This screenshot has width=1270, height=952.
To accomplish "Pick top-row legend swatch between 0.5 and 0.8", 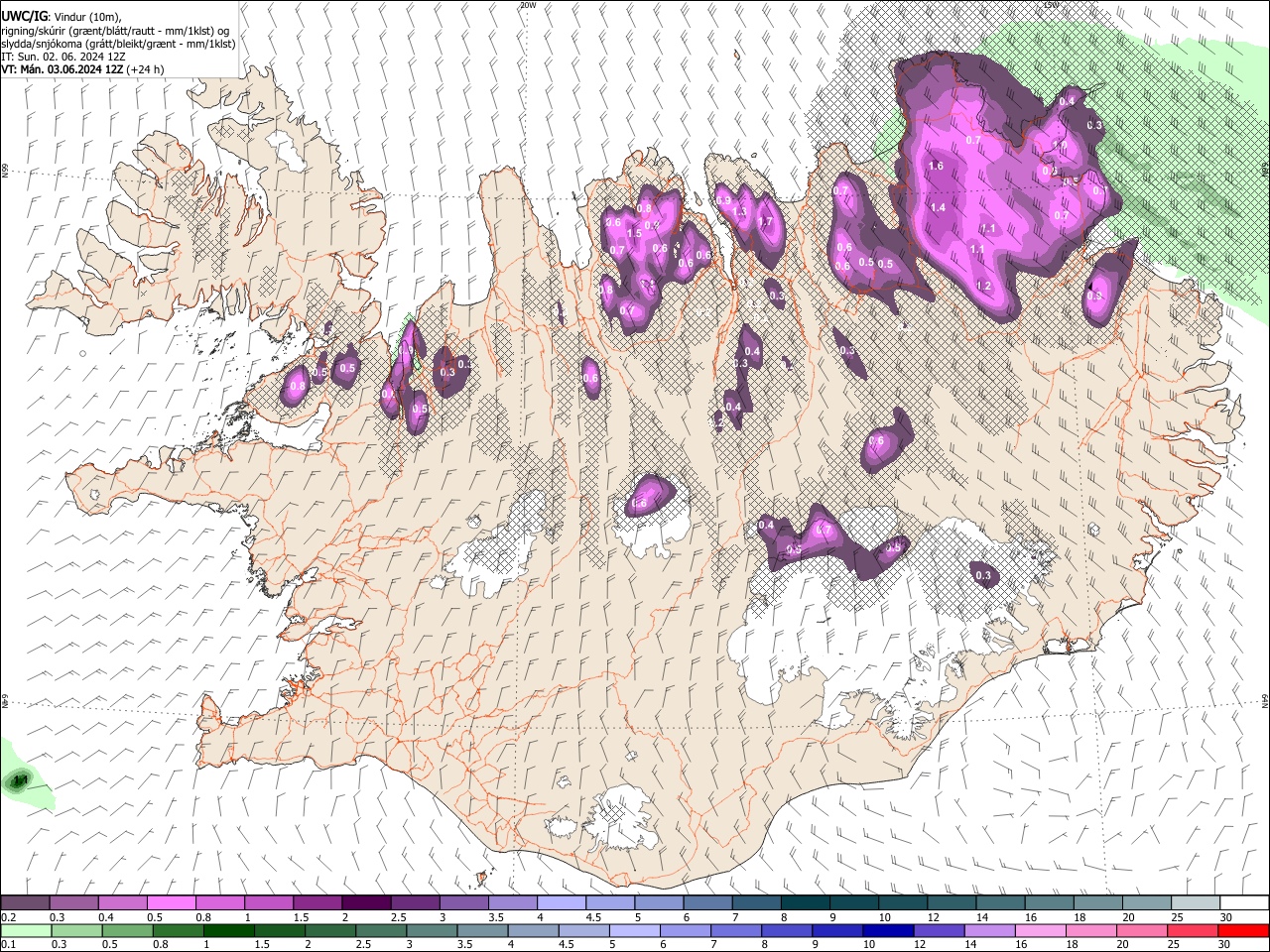I will pyautogui.click(x=171, y=903).
